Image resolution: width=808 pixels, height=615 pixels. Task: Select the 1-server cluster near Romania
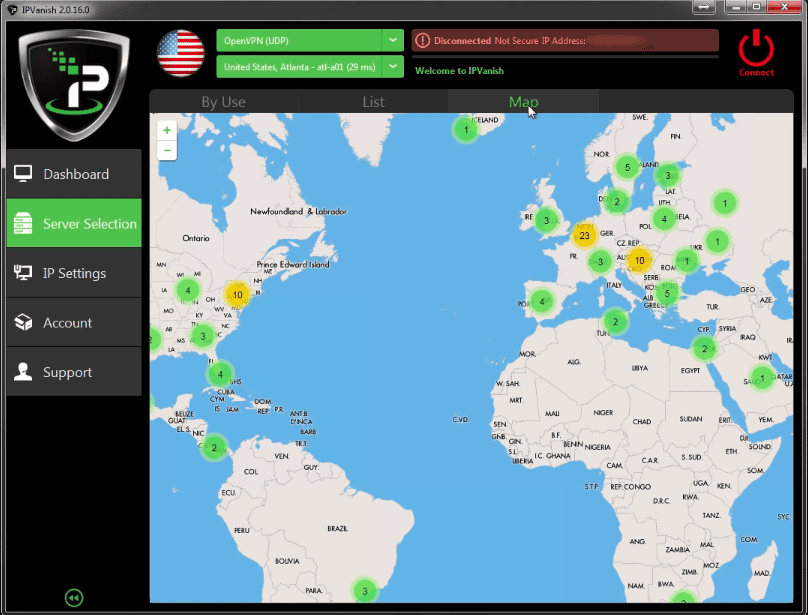686,261
